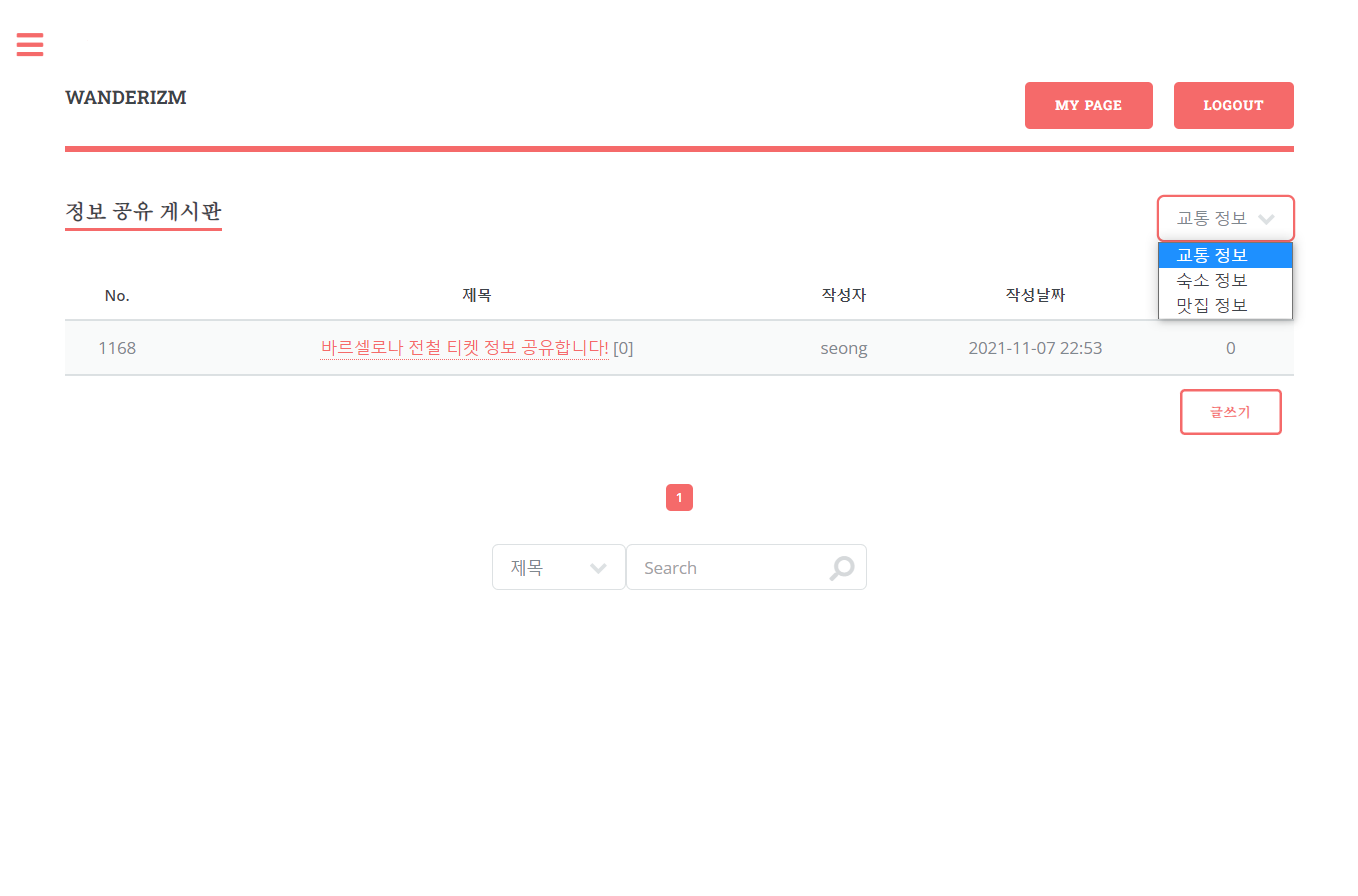Click the 제목 column header

pos(477,295)
